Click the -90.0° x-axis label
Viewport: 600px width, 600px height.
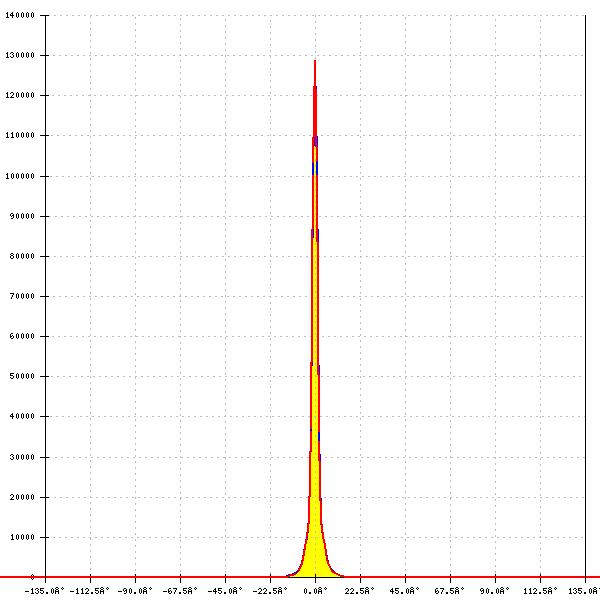(x=135, y=591)
